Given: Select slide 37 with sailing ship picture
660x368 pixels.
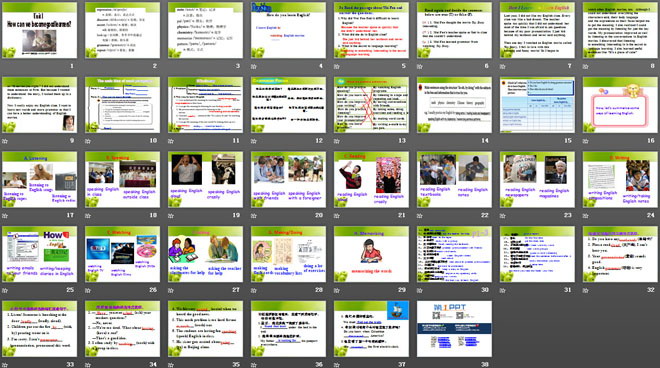Looking at the screenshot, I should pyautogui.click(x=371, y=329).
